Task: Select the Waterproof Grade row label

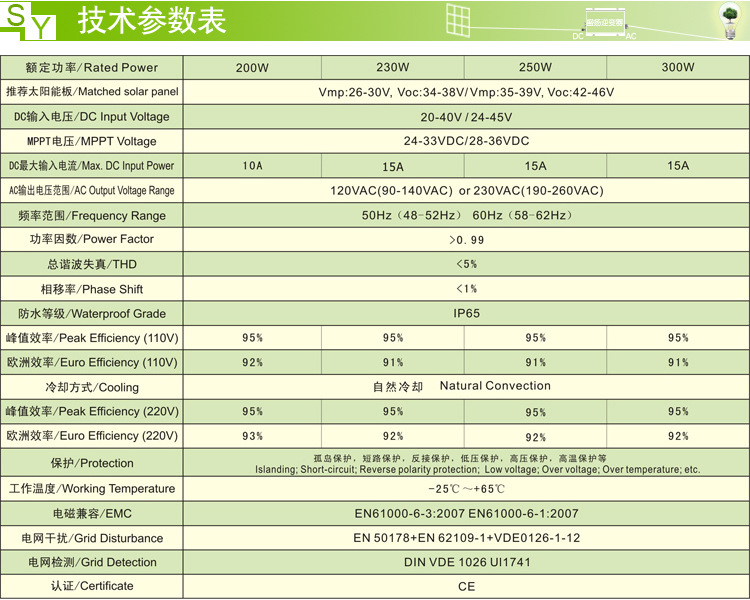Action: (x=92, y=313)
